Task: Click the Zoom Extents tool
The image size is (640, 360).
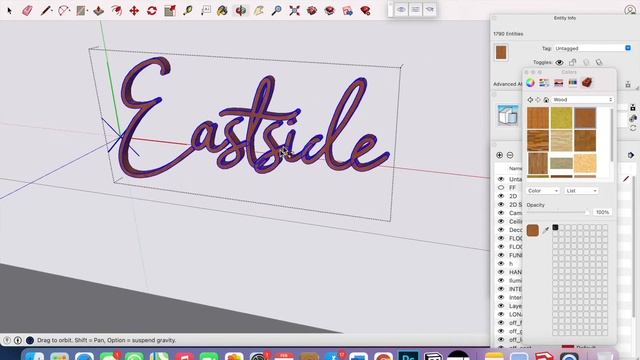Action: click(294, 11)
